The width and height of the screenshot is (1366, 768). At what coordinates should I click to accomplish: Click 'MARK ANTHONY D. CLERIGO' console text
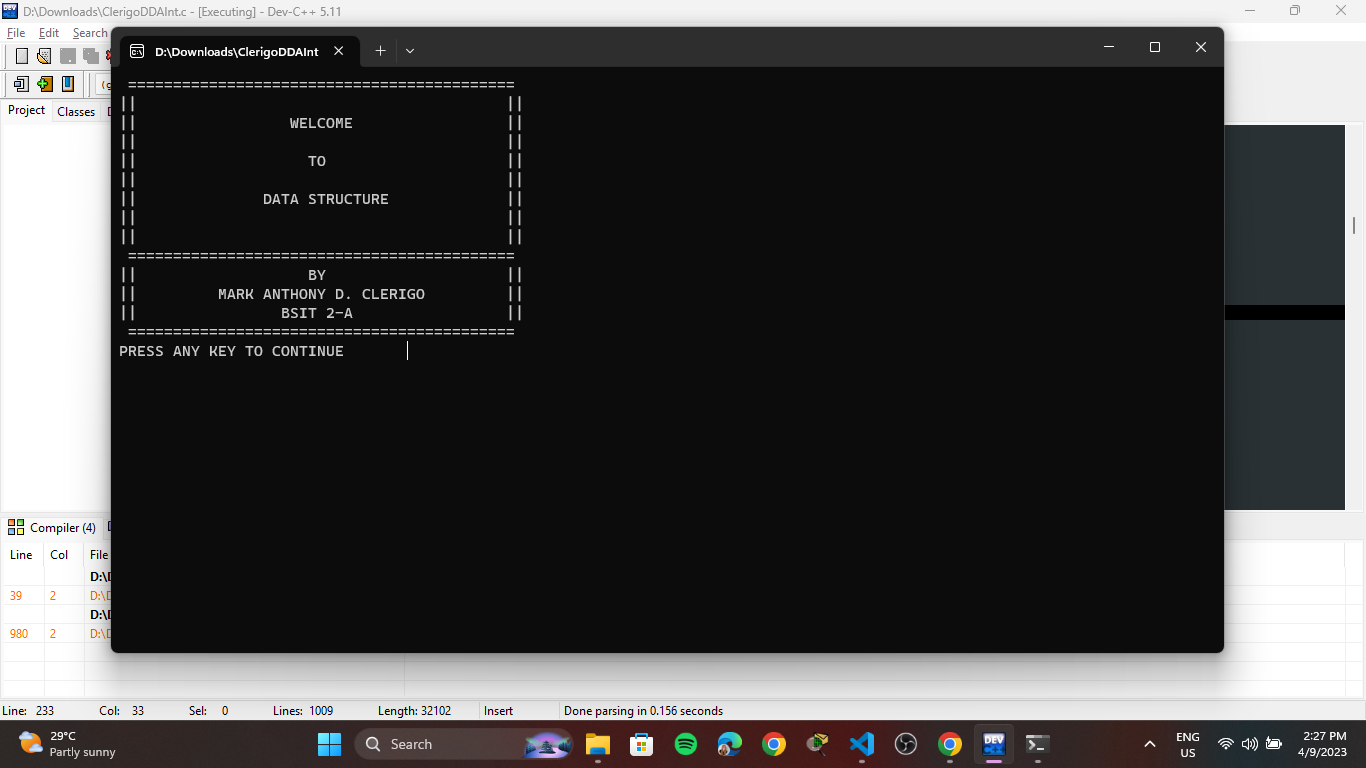point(321,294)
